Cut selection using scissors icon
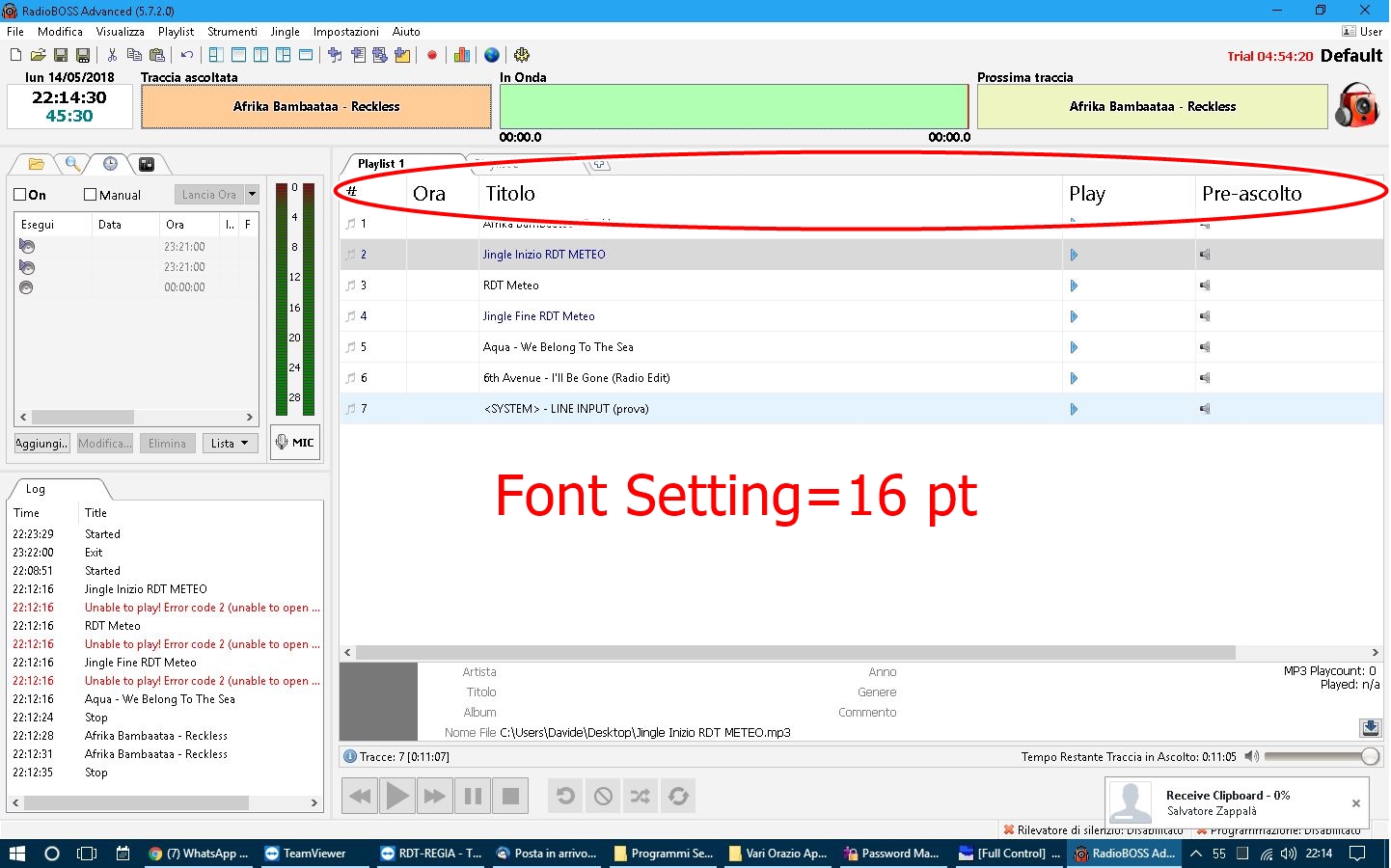1391x868 pixels. click(x=112, y=55)
